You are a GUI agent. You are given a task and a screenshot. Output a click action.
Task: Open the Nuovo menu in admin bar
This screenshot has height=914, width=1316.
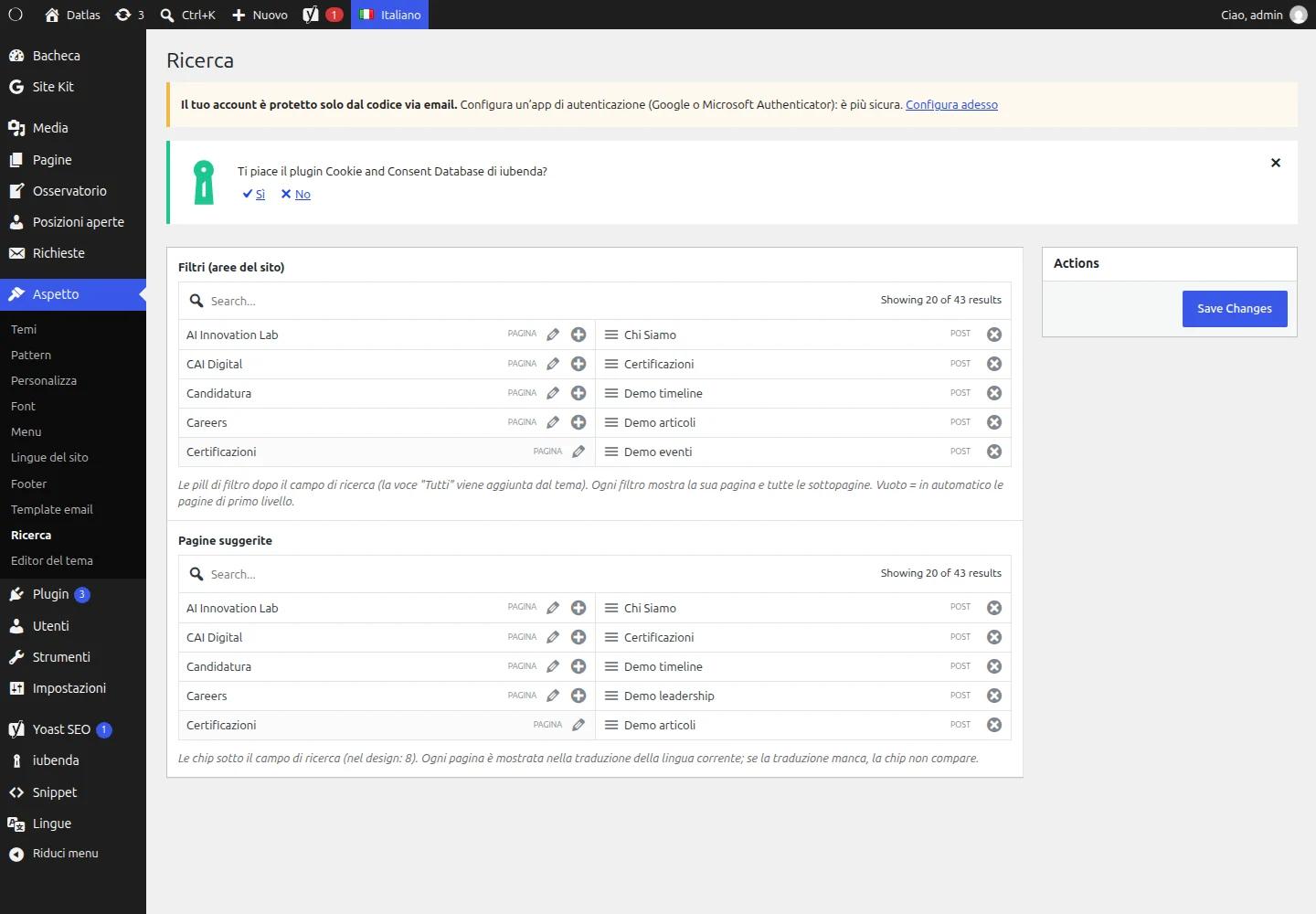click(x=260, y=15)
